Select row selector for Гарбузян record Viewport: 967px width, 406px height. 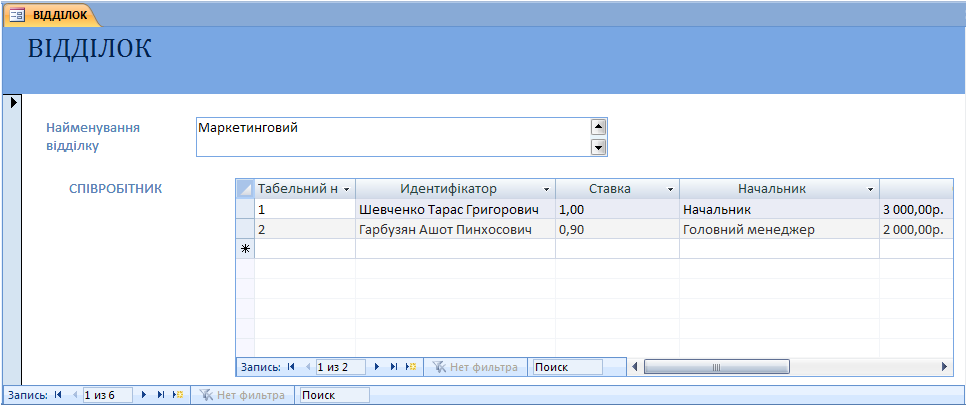[x=245, y=229]
